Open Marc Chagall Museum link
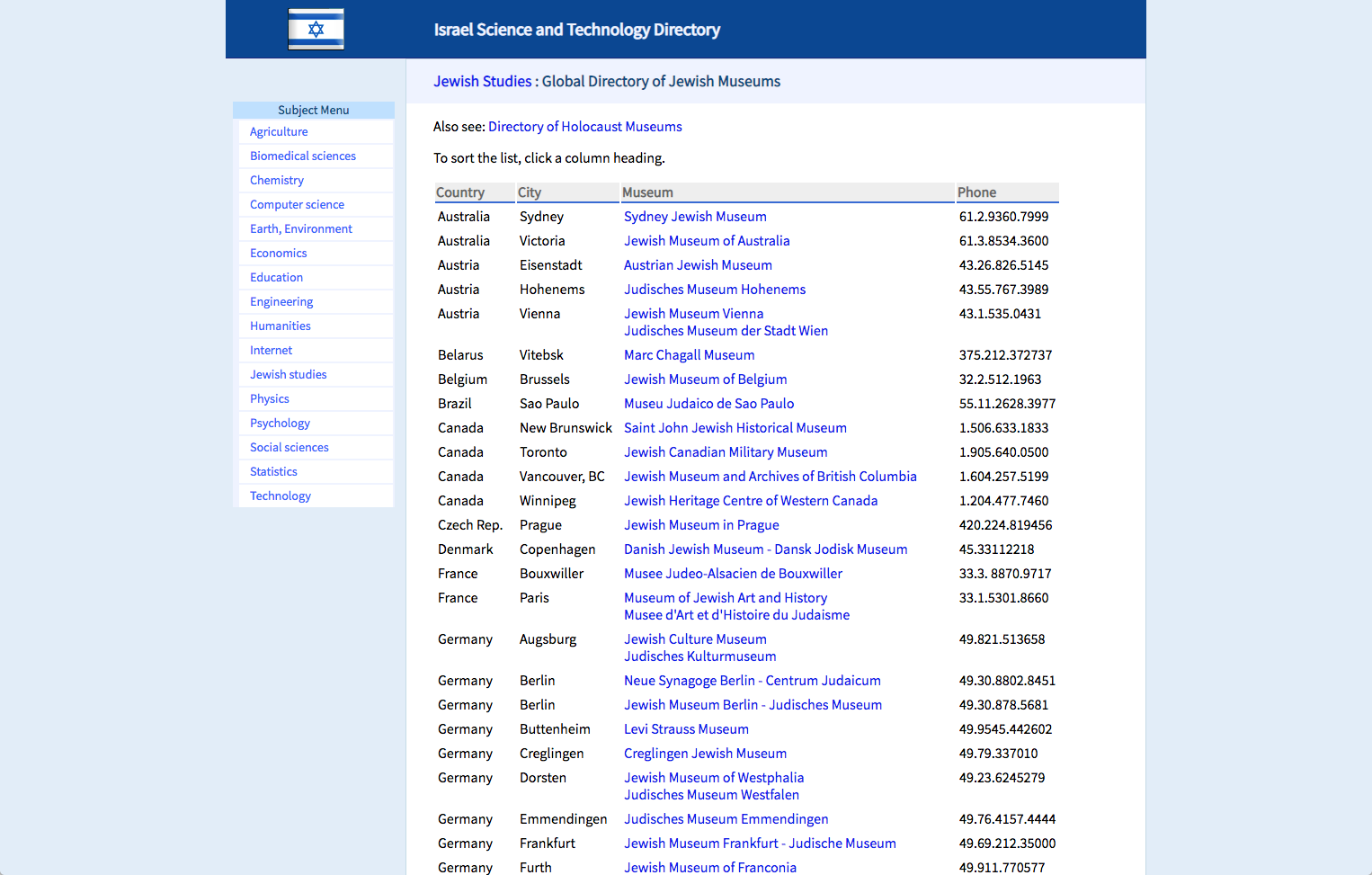 (x=690, y=355)
